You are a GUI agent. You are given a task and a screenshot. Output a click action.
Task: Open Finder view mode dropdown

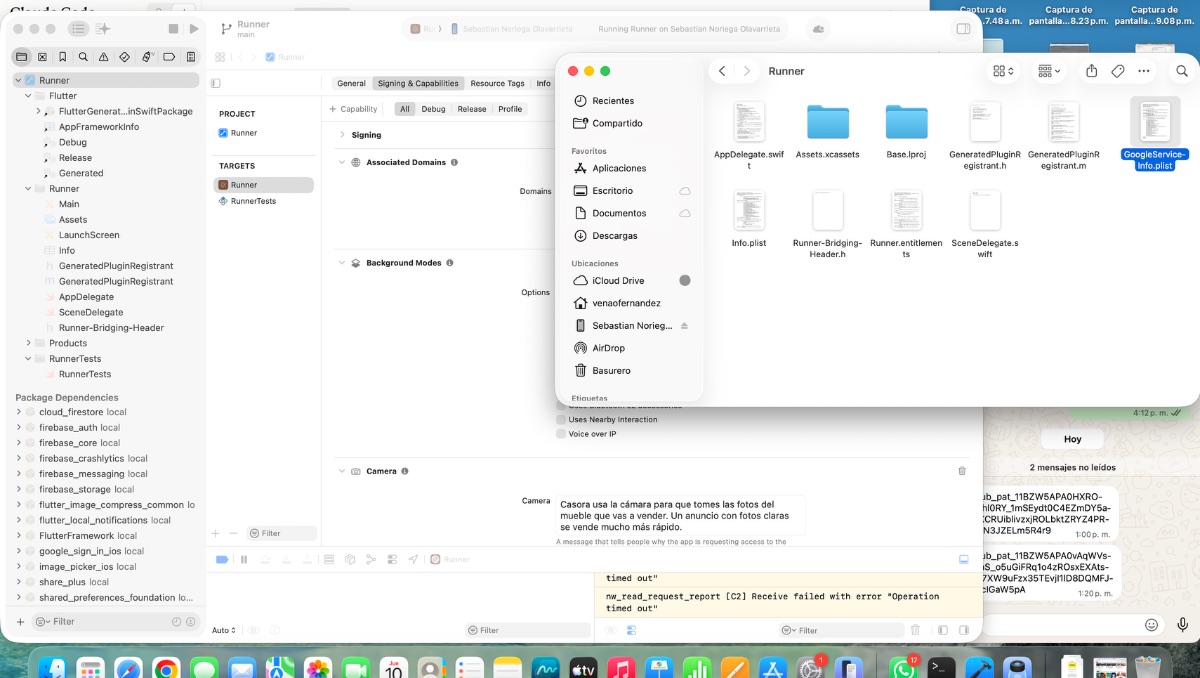coord(1003,71)
